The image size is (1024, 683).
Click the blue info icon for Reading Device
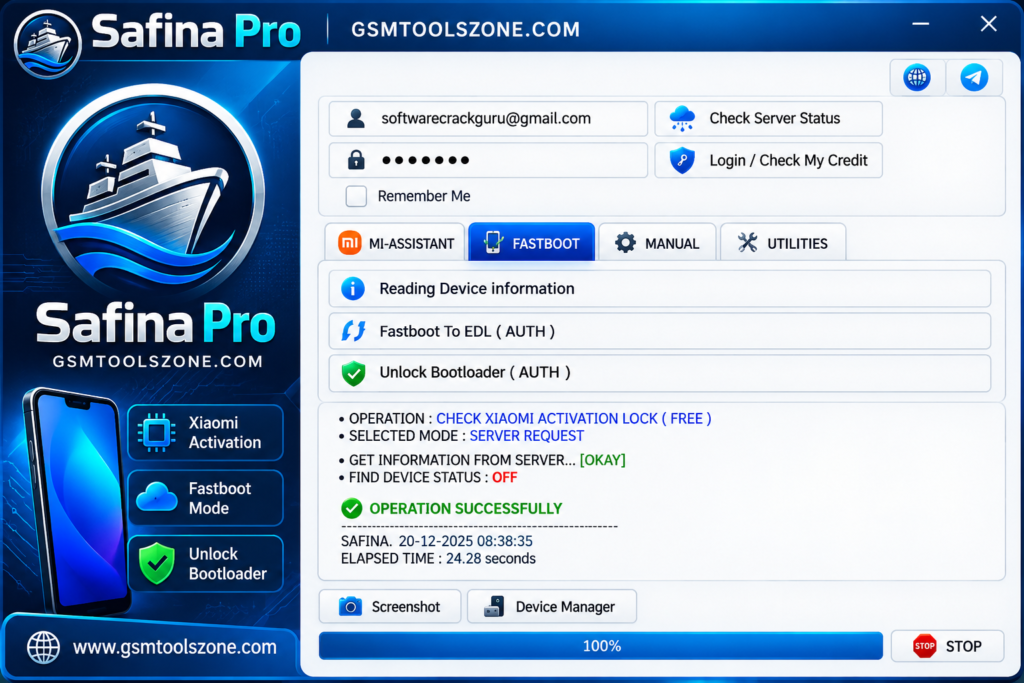[x=353, y=288]
